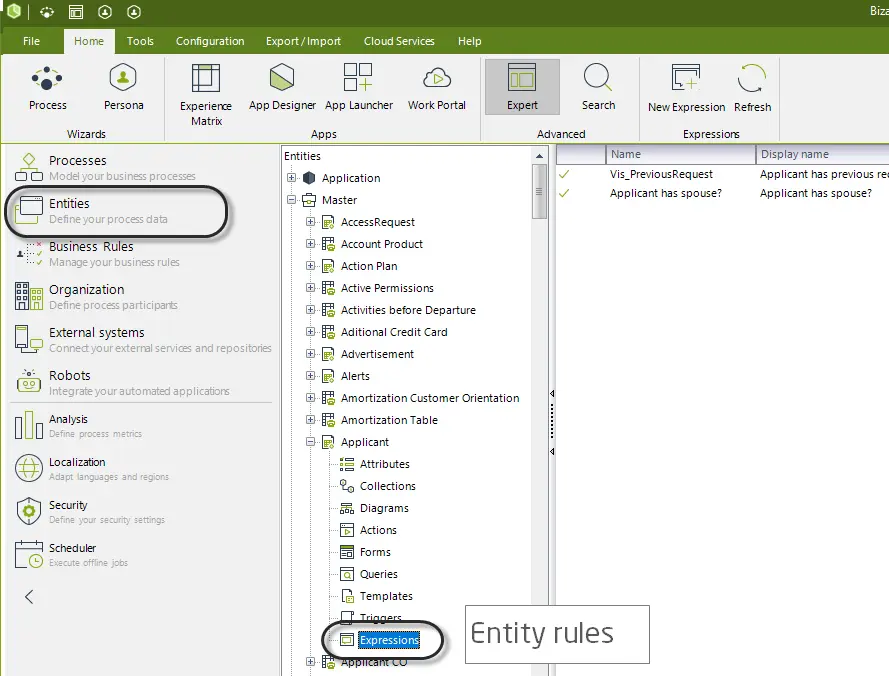Open the Configuration tab

pyautogui.click(x=210, y=41)
